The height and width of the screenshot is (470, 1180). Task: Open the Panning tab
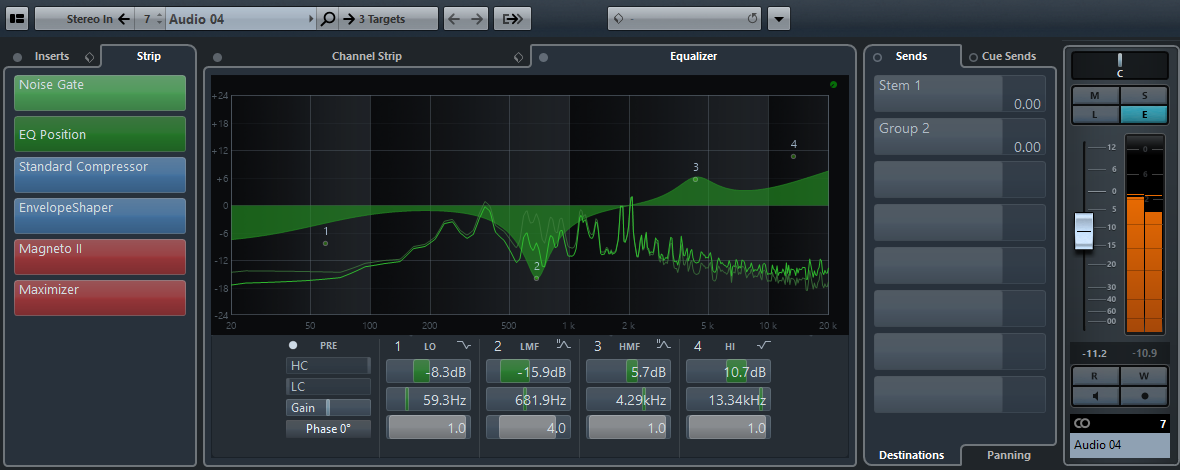point(1008,455)
